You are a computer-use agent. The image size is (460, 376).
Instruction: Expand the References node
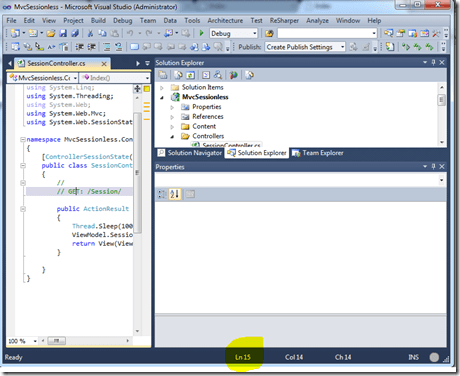172,117
